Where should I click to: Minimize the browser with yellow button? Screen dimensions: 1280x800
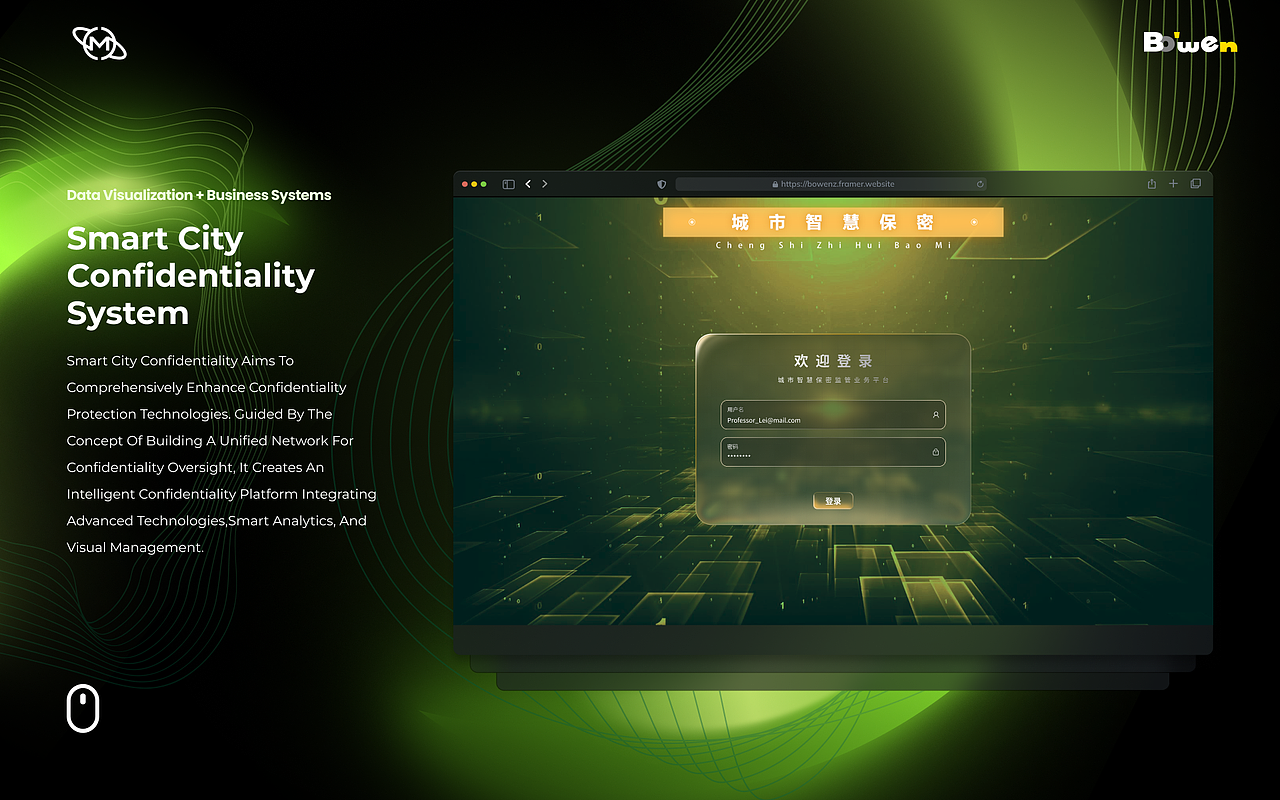(475, 184)
